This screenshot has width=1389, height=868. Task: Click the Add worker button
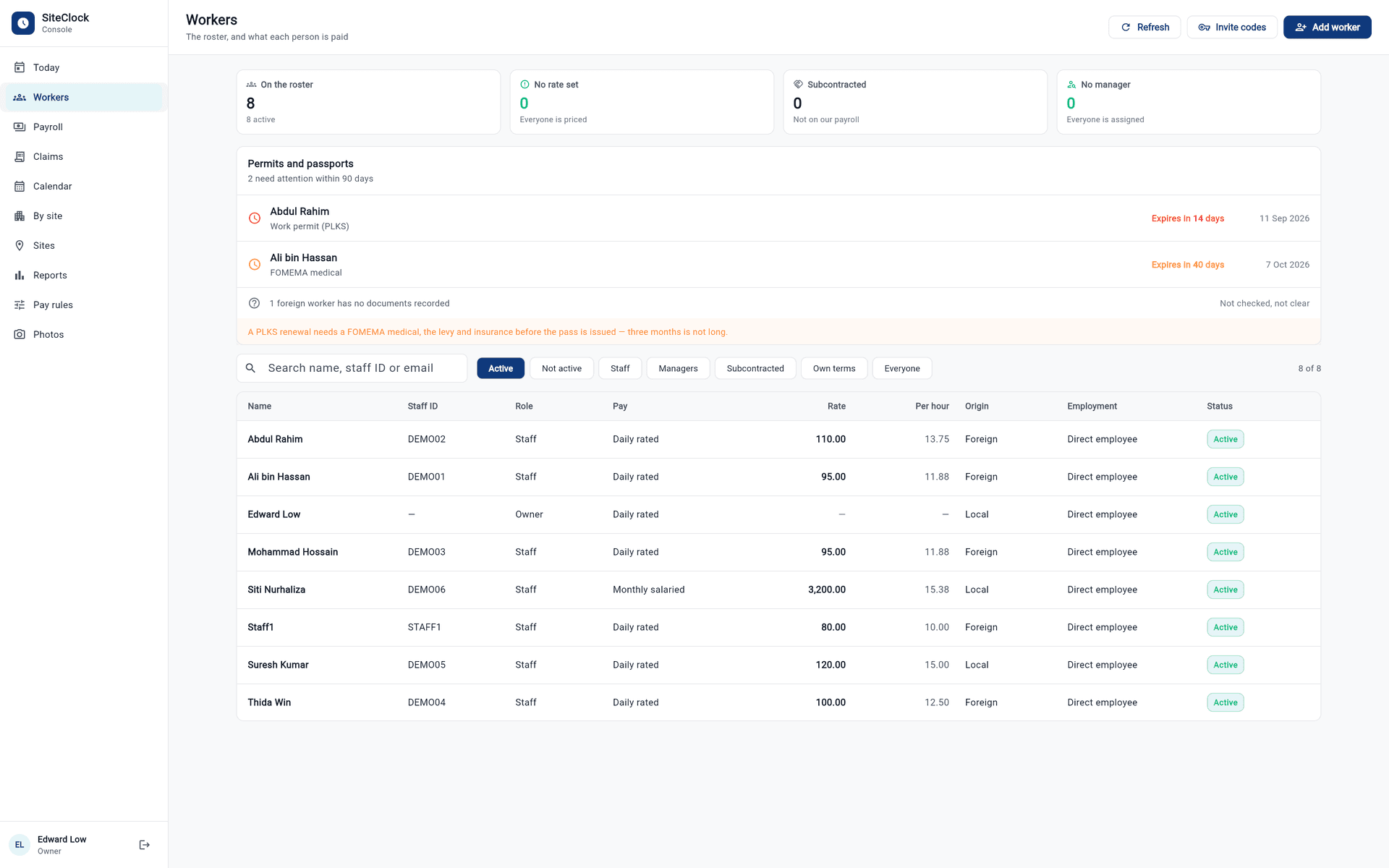point(1327,27)
